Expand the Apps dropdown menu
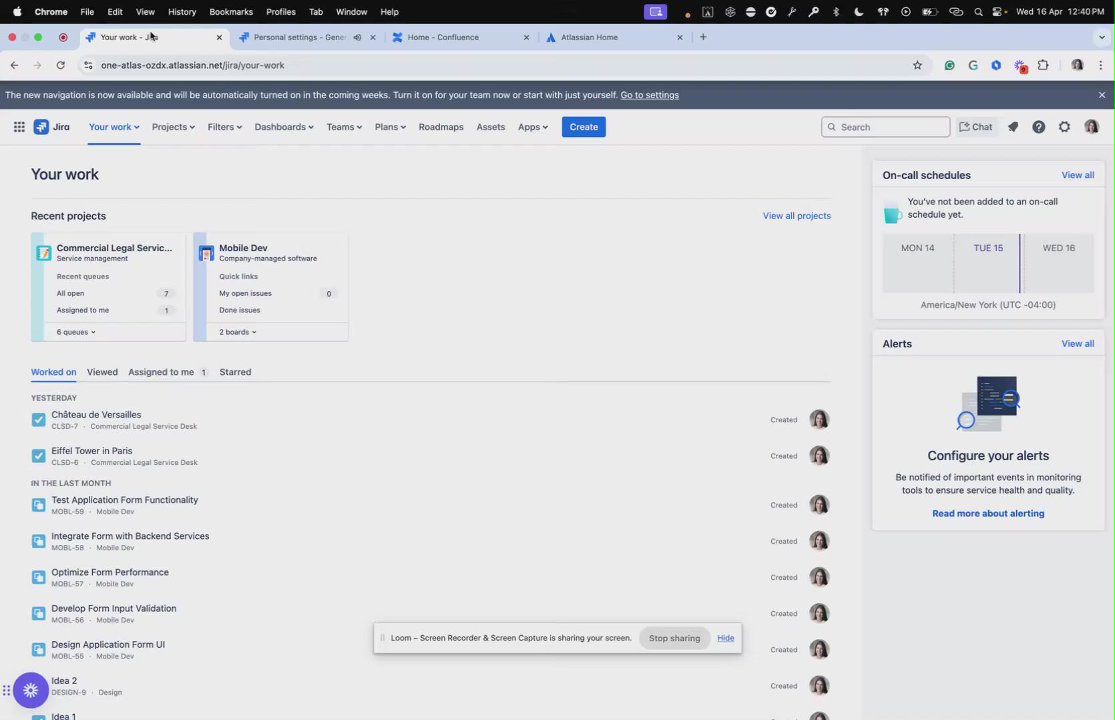Image resolution: width=1115 pixels, height=720 pixels. pos(533,127)
